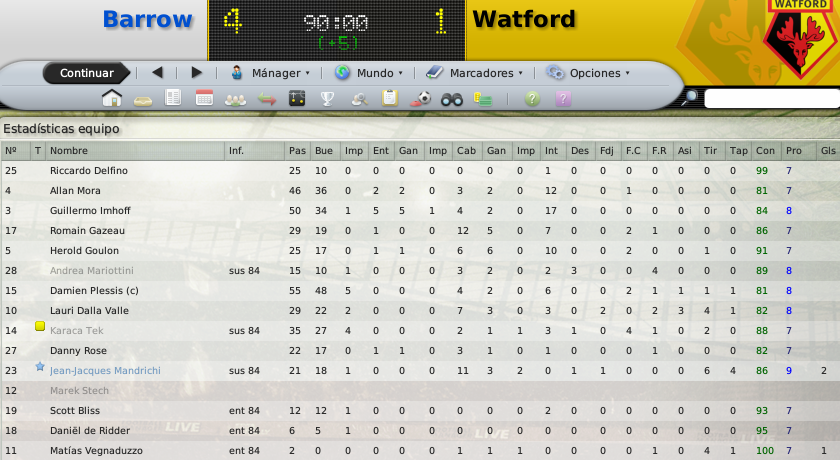This screenshot has width=840, height=460.
Task: Open Jean-Jacques Mandrichi player link
Action: click(105, 371)
